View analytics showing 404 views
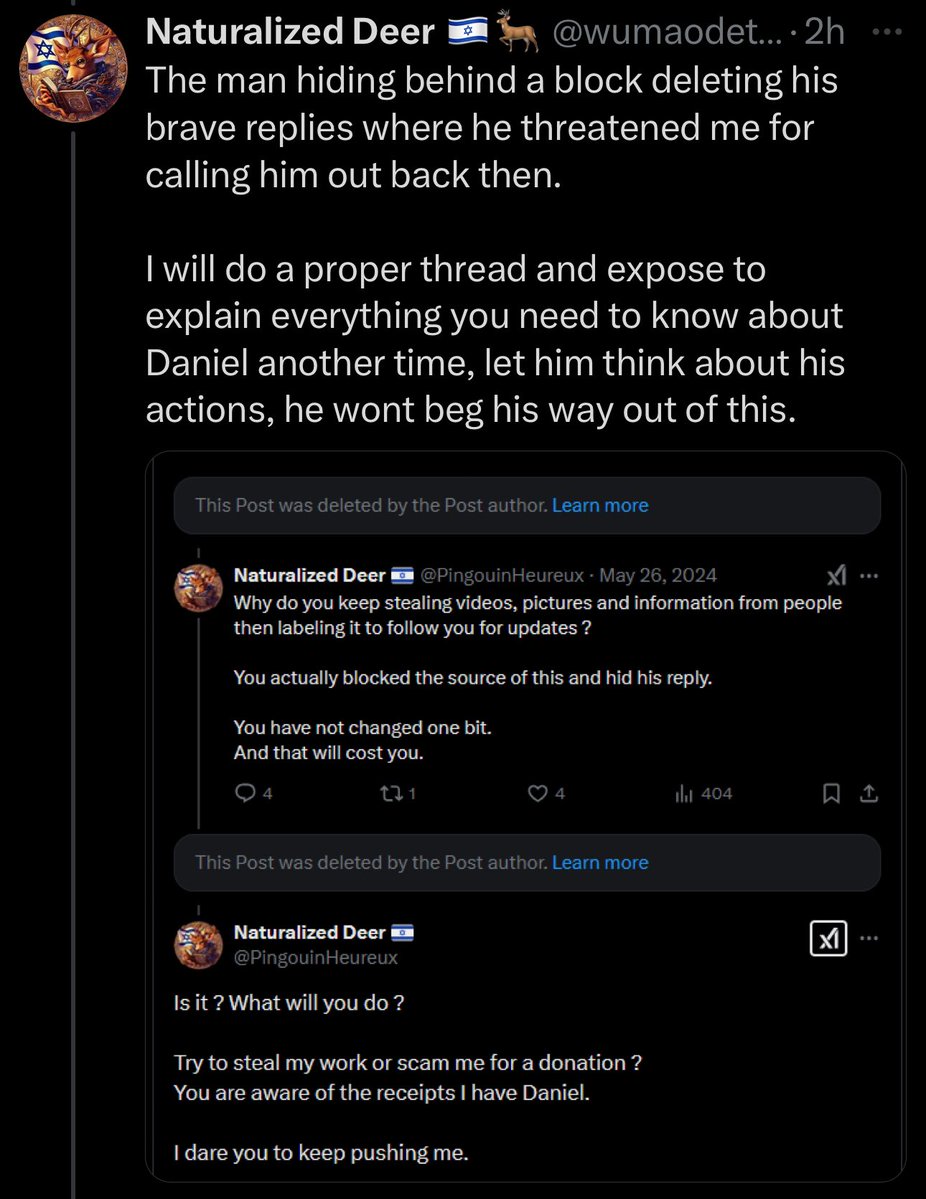 [x=685, y=793]
